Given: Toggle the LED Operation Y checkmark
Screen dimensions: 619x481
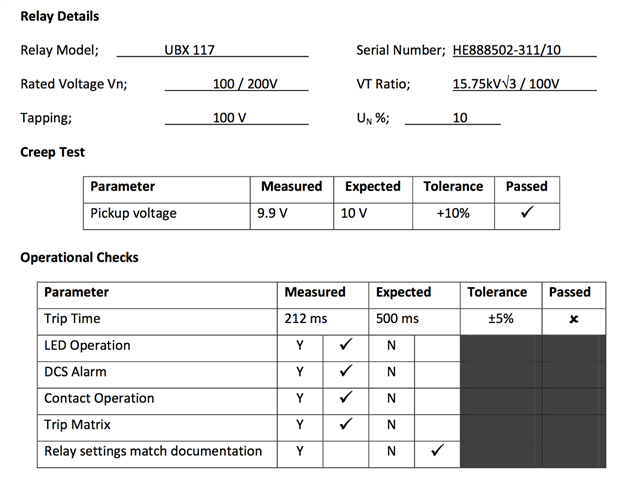Looking at the screenshot, I should pyautogui.click(x=346, y=346).
